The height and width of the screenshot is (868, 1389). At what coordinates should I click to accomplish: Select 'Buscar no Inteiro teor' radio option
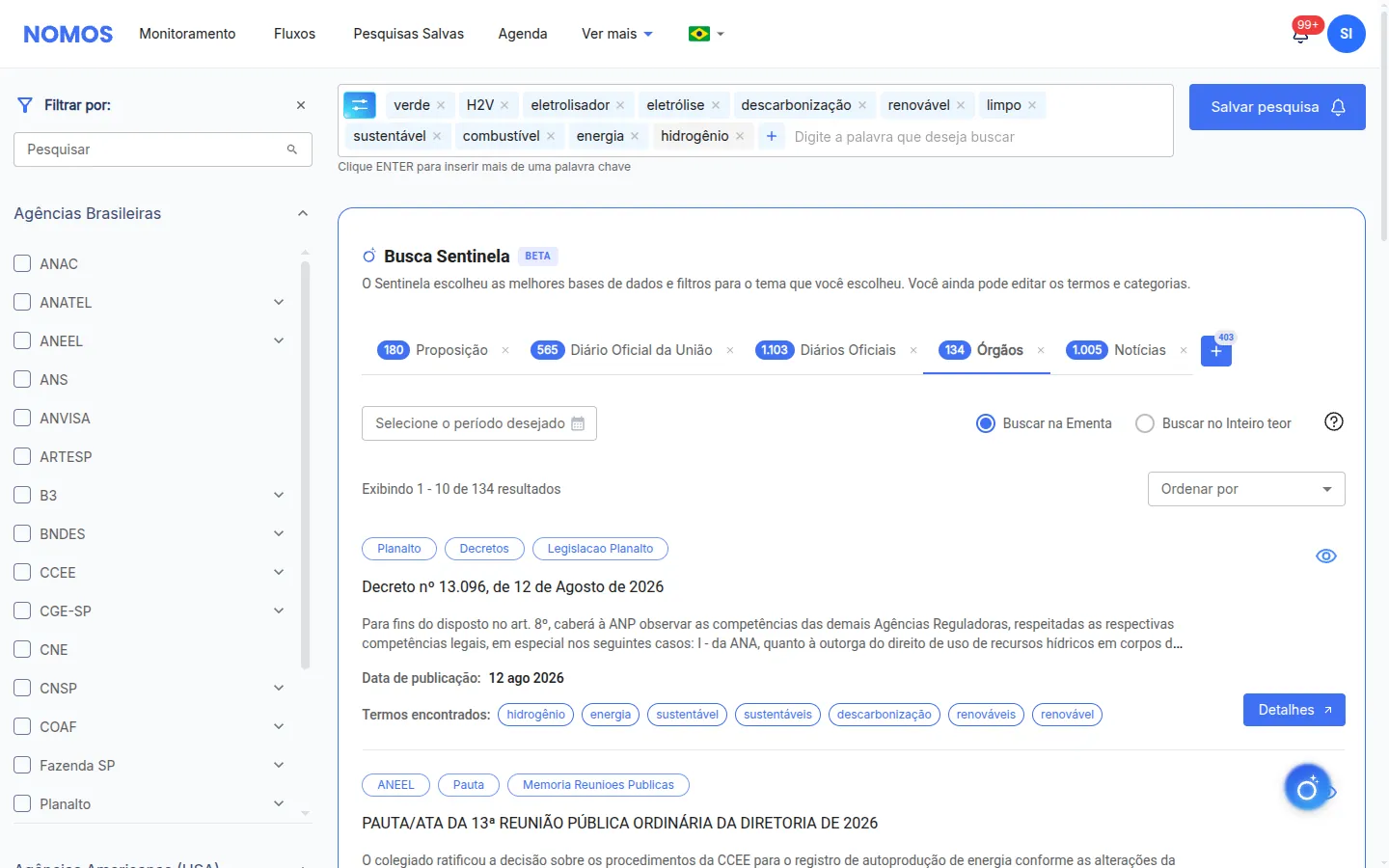1145,423
